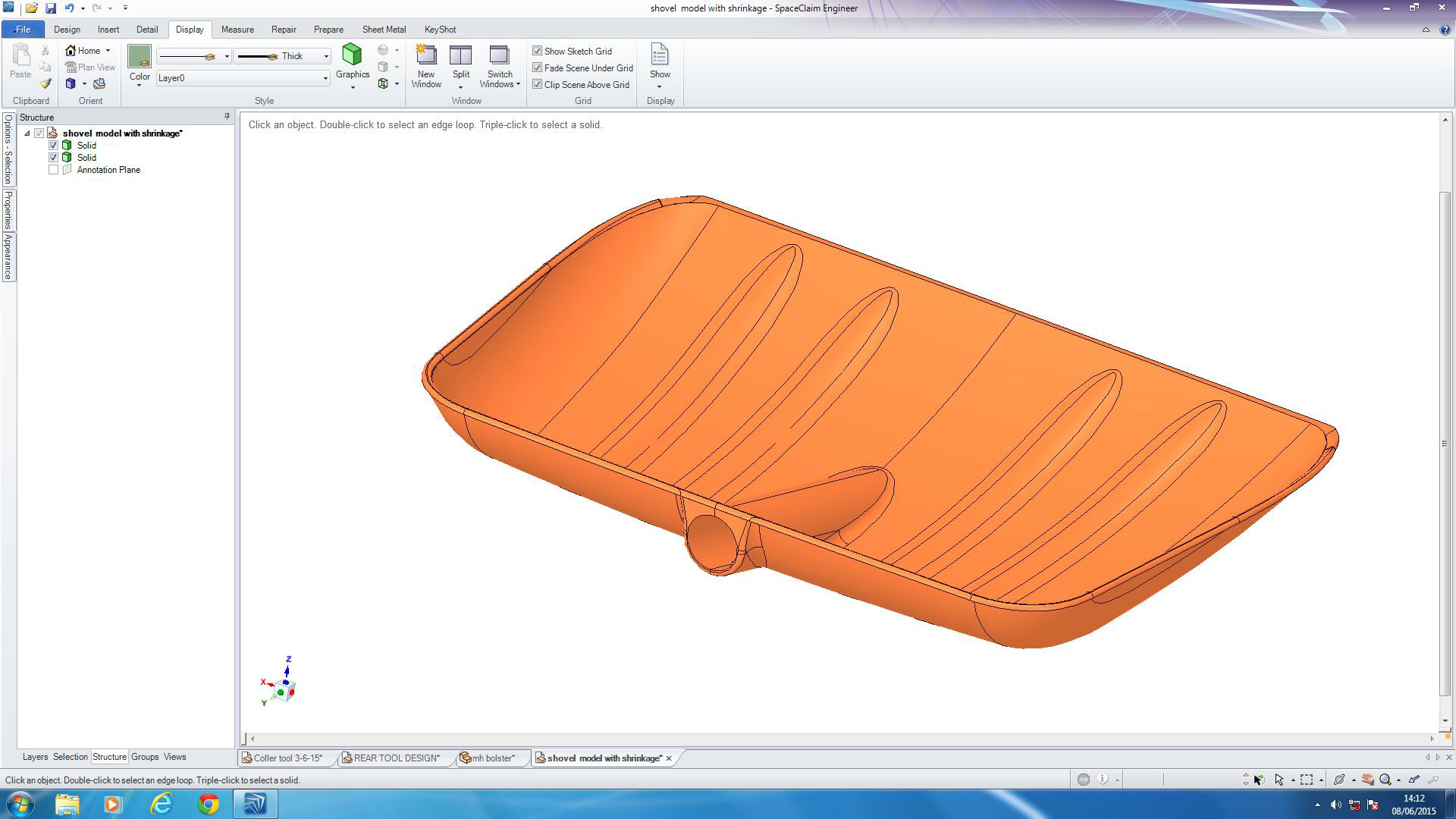Open the Layer0 dropdown
1456x819 pixels.
click(325, 78)
